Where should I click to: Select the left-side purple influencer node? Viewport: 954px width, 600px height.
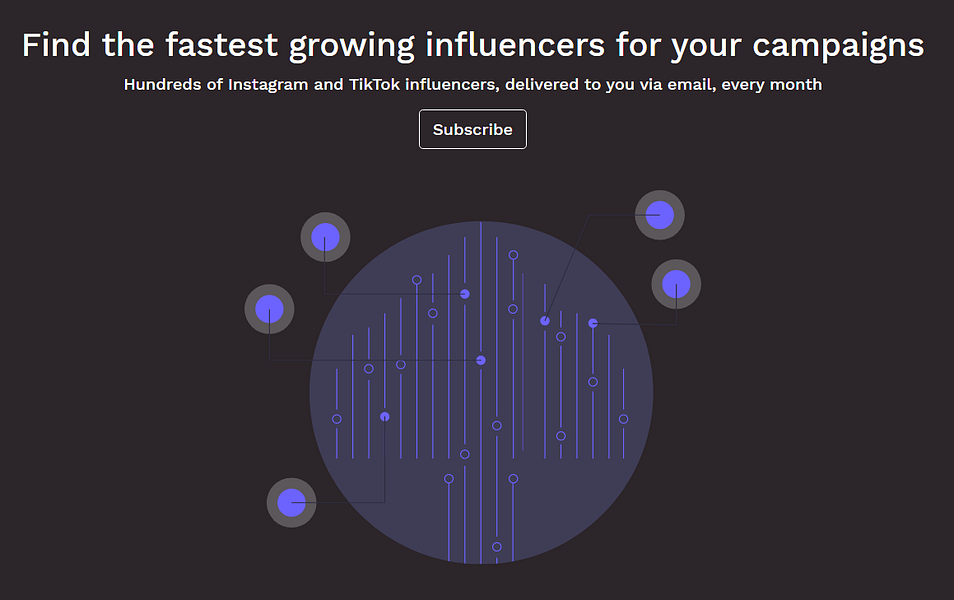(269, 309)
